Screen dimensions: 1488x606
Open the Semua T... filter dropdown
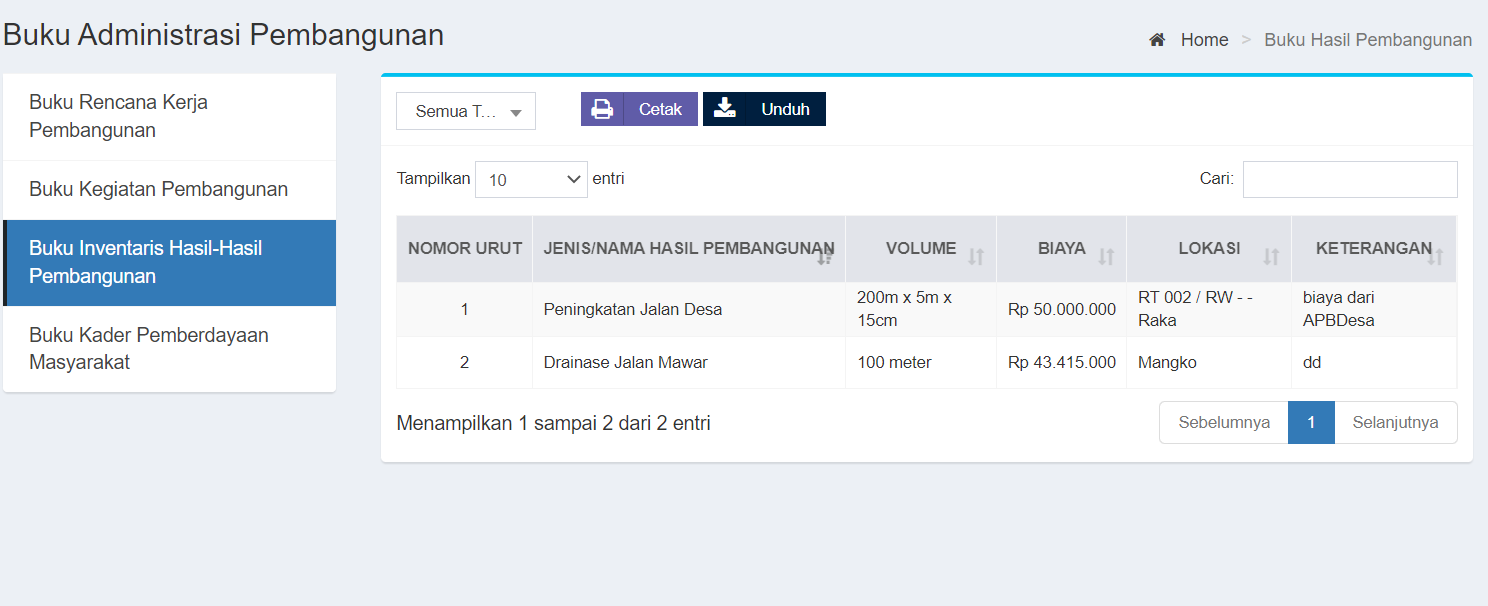465,110
